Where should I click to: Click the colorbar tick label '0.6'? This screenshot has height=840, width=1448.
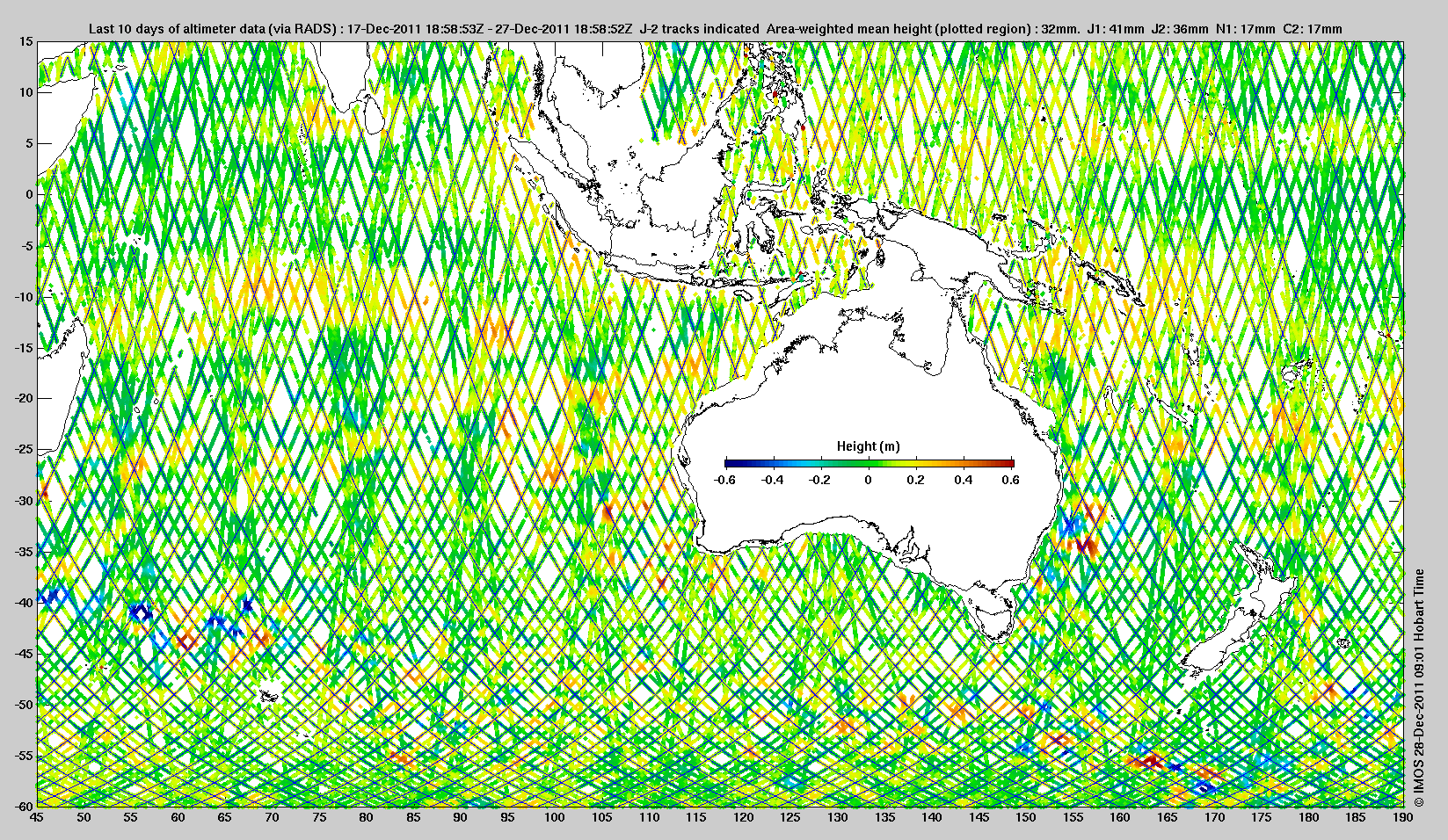(x=1010, y=480)
